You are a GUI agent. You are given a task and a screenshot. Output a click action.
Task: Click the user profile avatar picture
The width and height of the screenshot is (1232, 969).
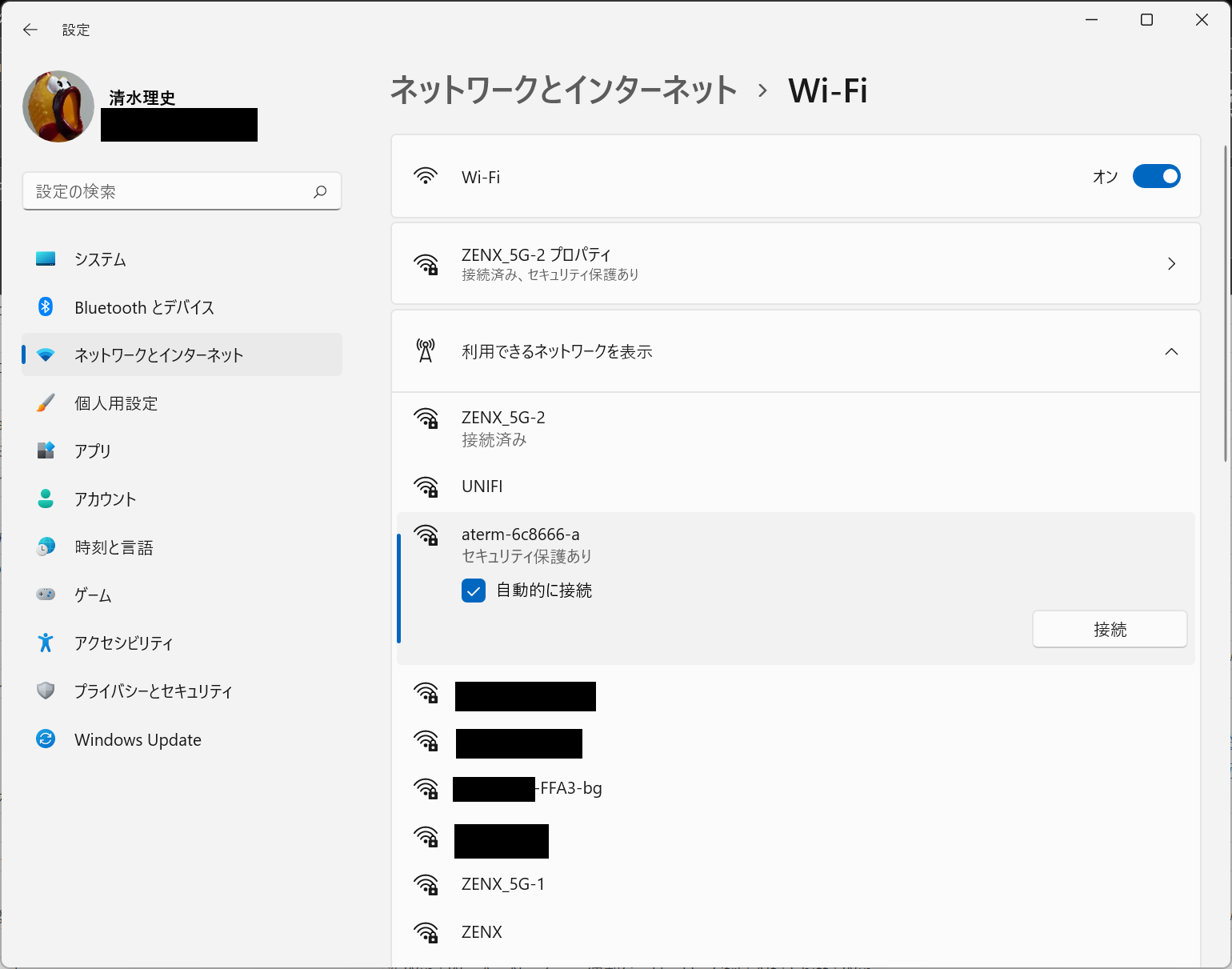click(x=58, y=106)
